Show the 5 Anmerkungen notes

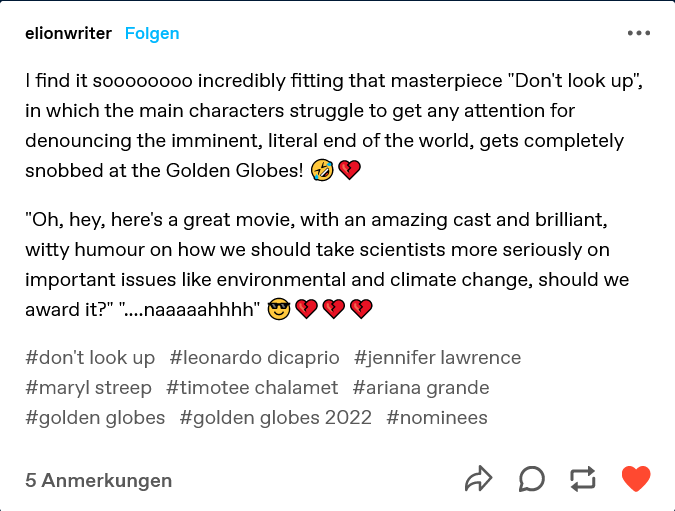click(x=98, y=480)
